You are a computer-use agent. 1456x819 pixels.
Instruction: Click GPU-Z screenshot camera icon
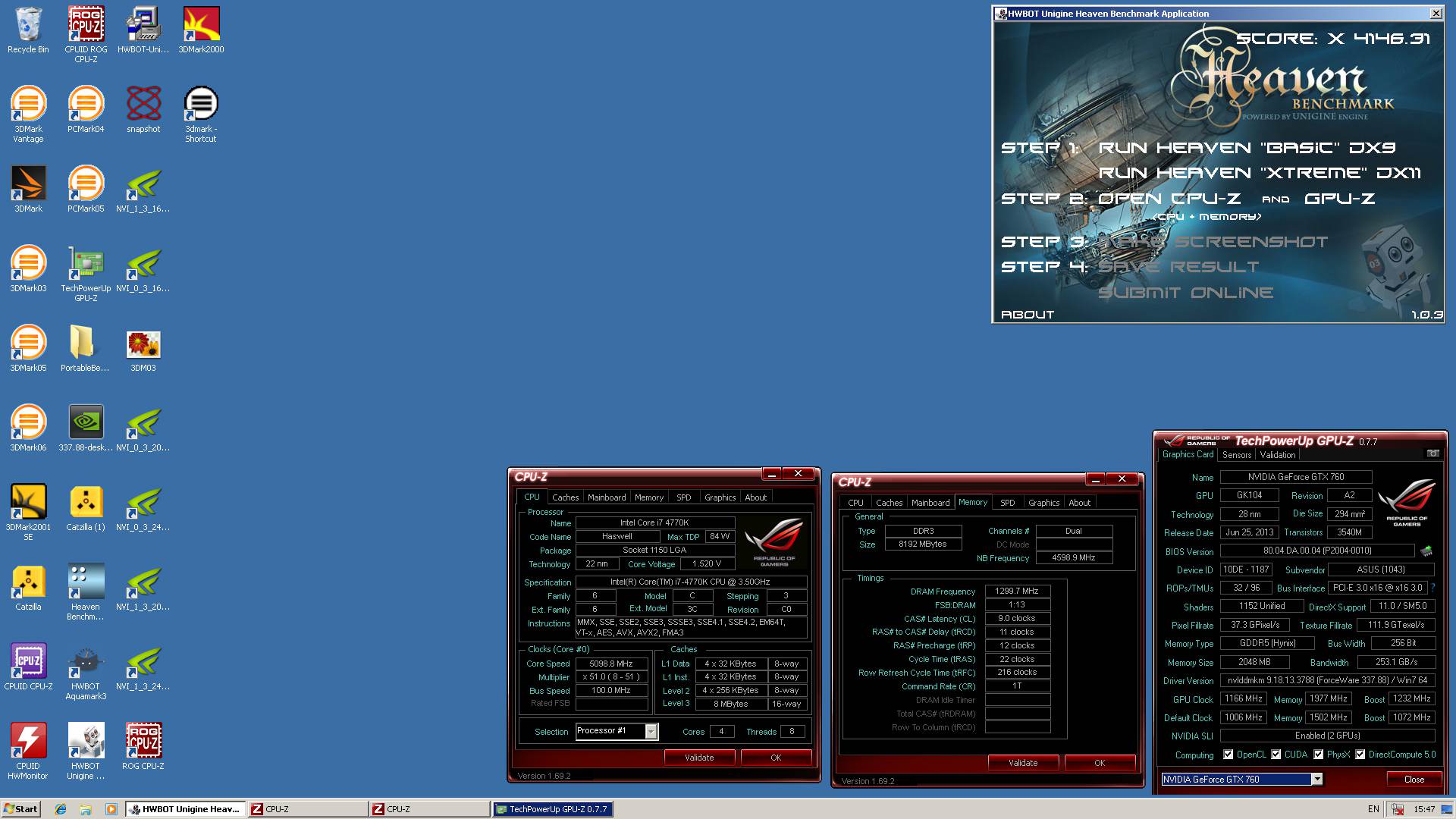[1432, 453]
